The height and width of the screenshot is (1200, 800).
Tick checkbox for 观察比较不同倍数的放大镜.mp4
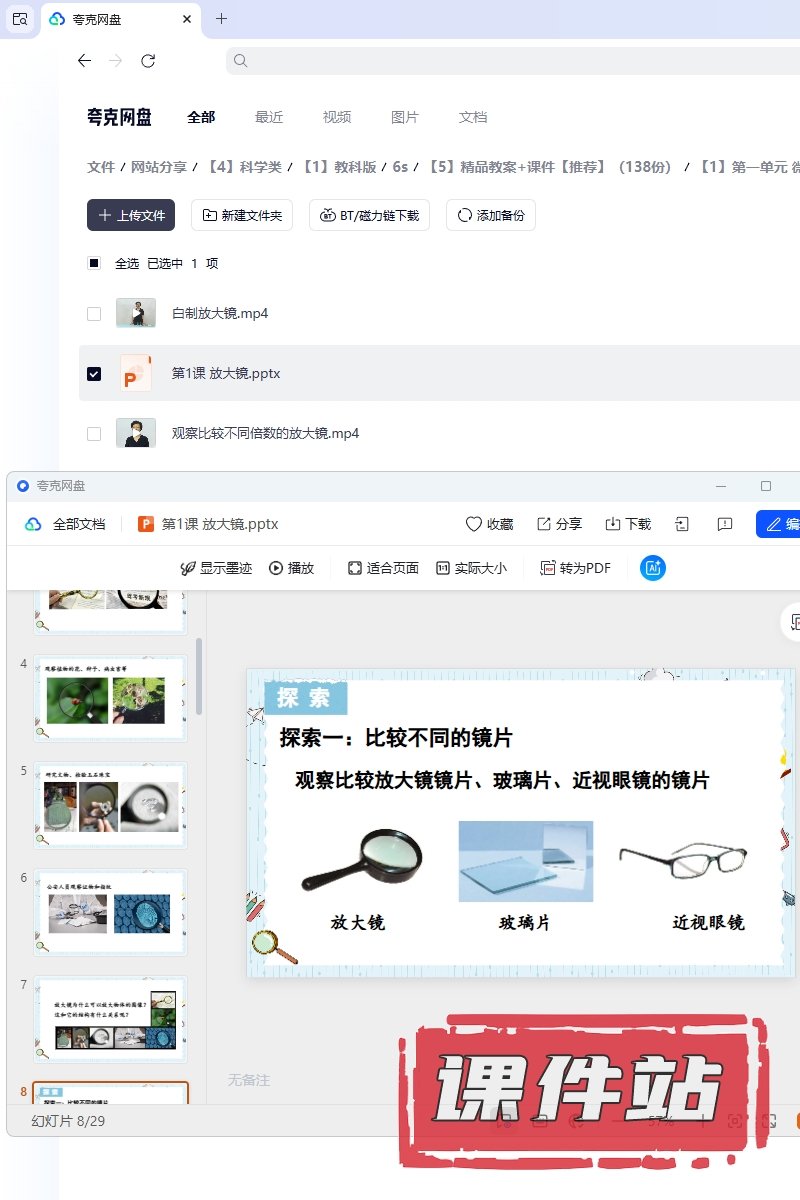pos(94,434)
